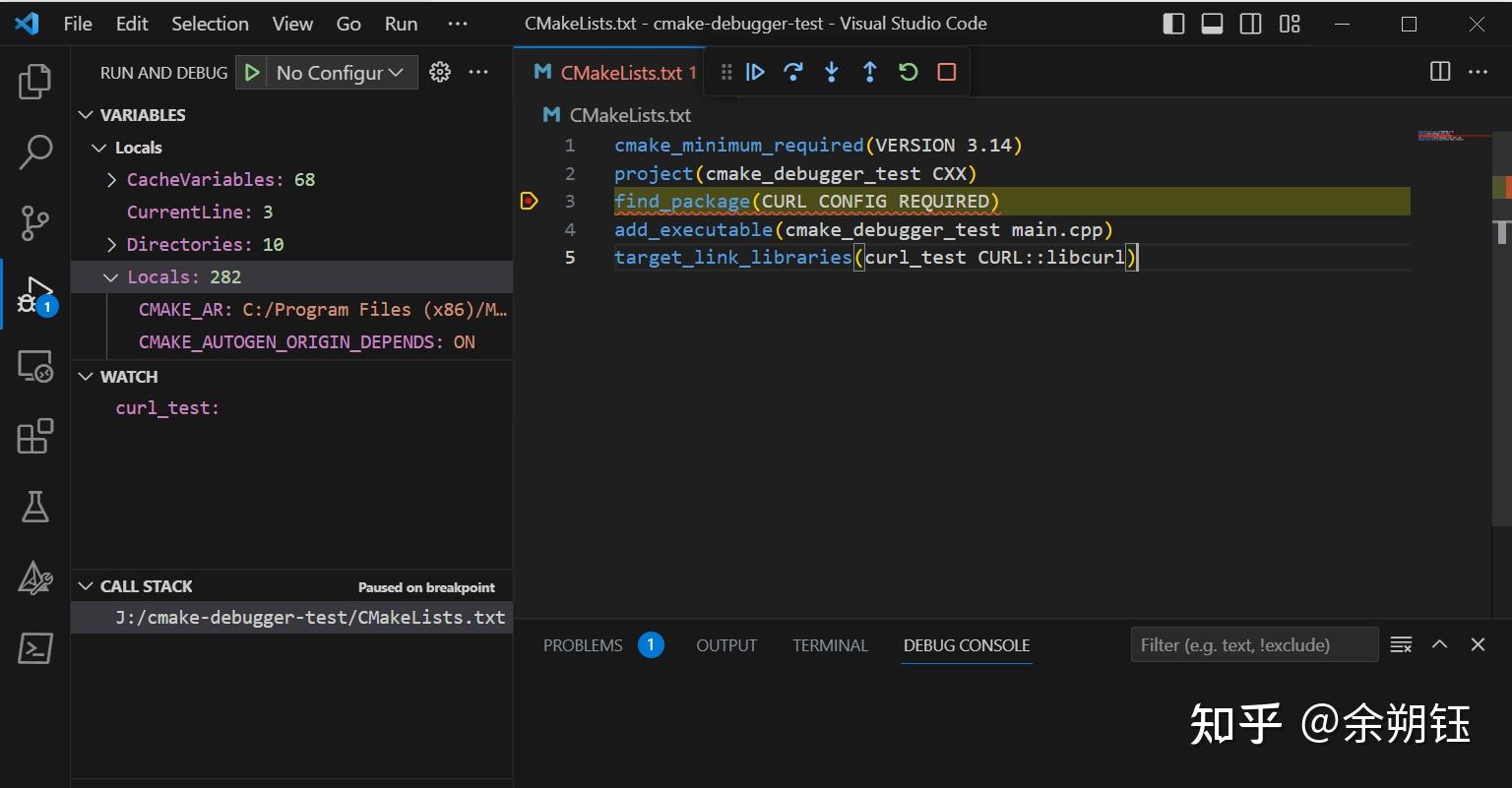Click the Search icon in activity bar
Screen dimensions: 1512x788
point(35,152)
